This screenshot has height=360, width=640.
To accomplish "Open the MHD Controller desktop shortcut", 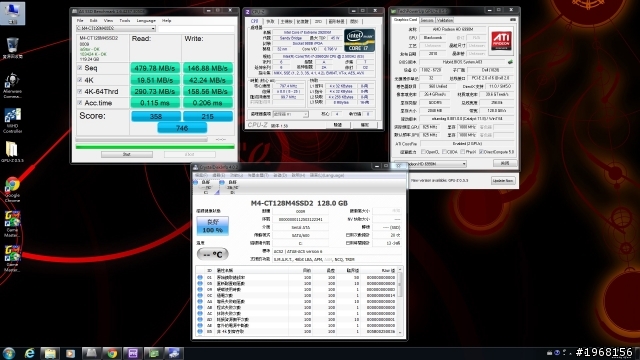I will point(12,121).
